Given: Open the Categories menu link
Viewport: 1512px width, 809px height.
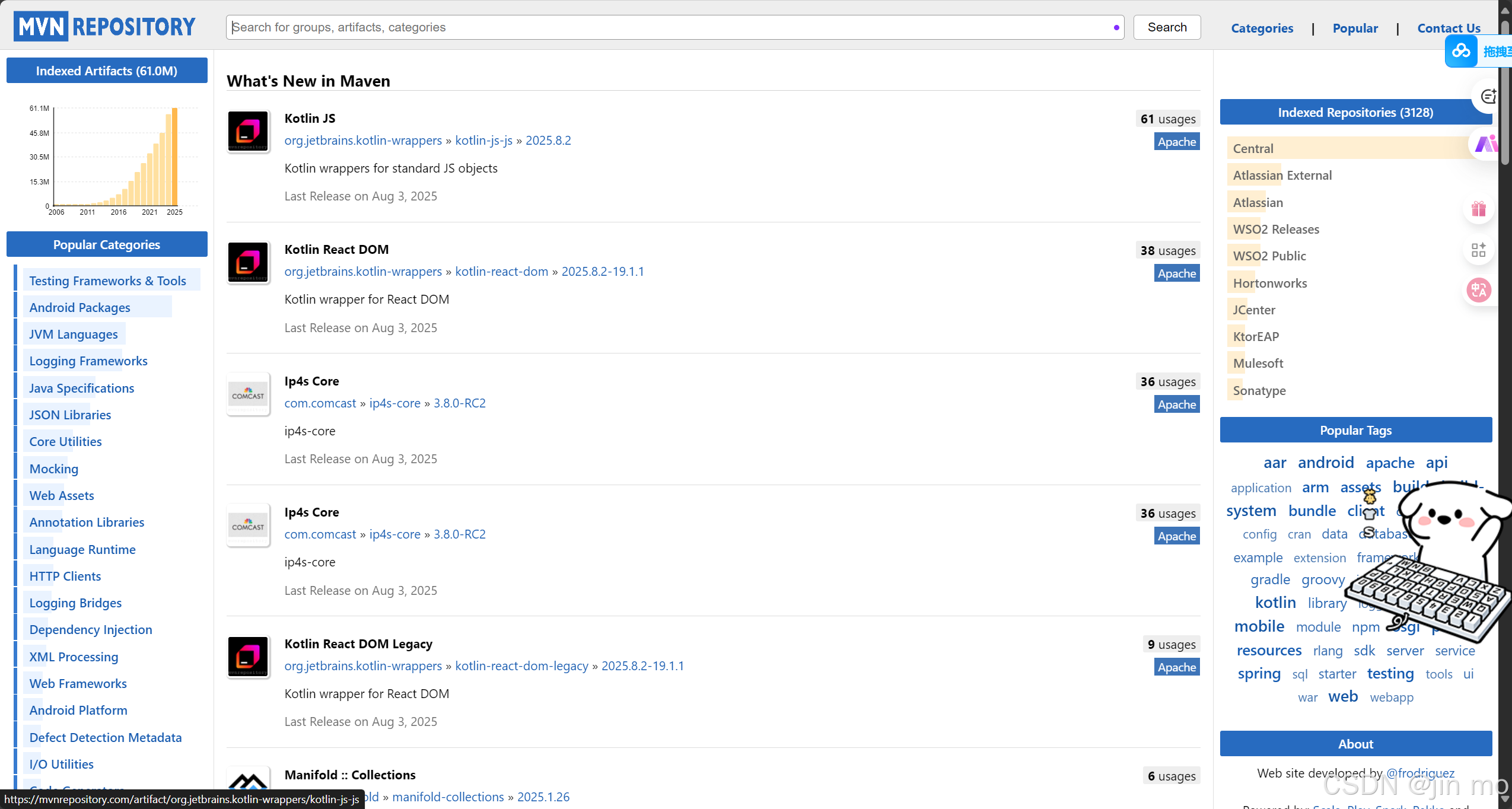Looking at the screenshot, I should click(1262, 28).
